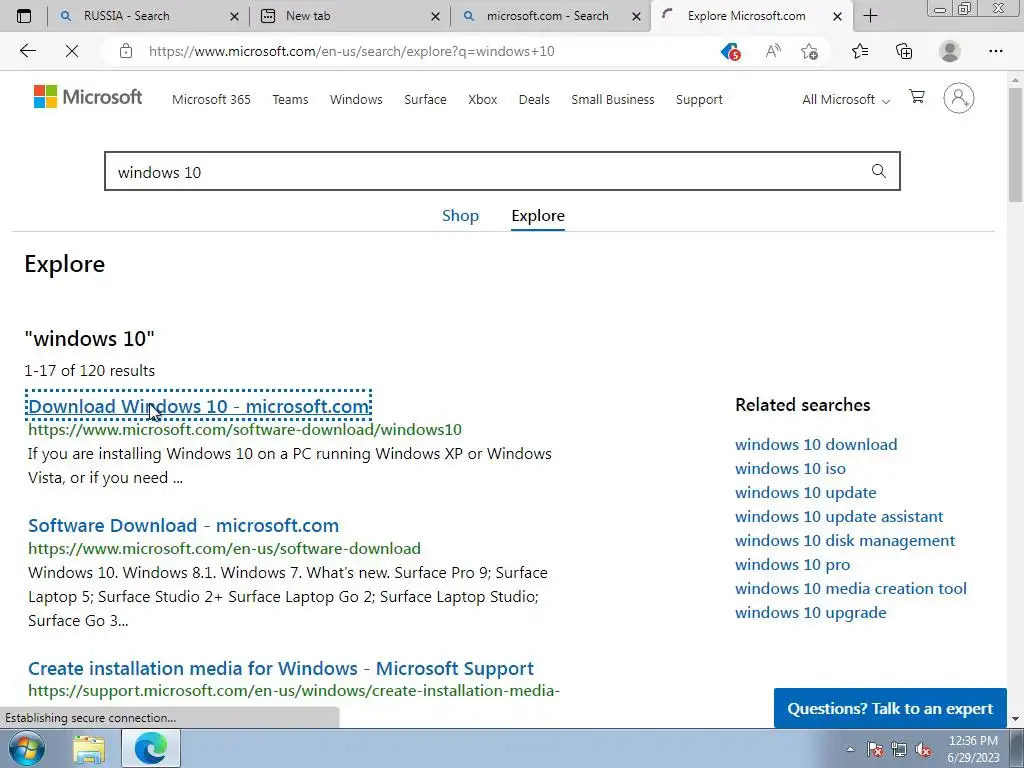Open Xbox nav item

coord(483,99)
